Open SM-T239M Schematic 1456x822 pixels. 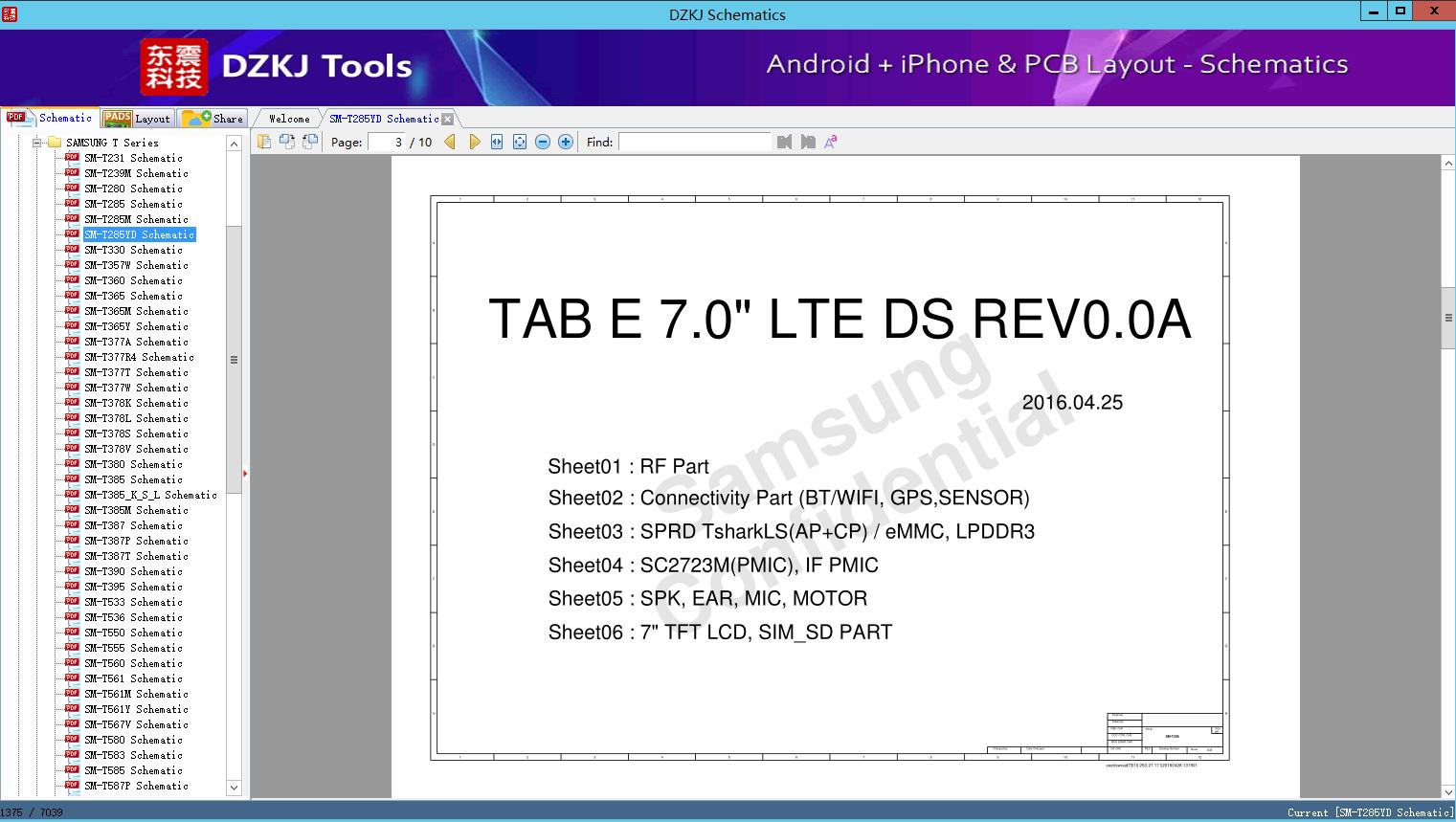136,173
